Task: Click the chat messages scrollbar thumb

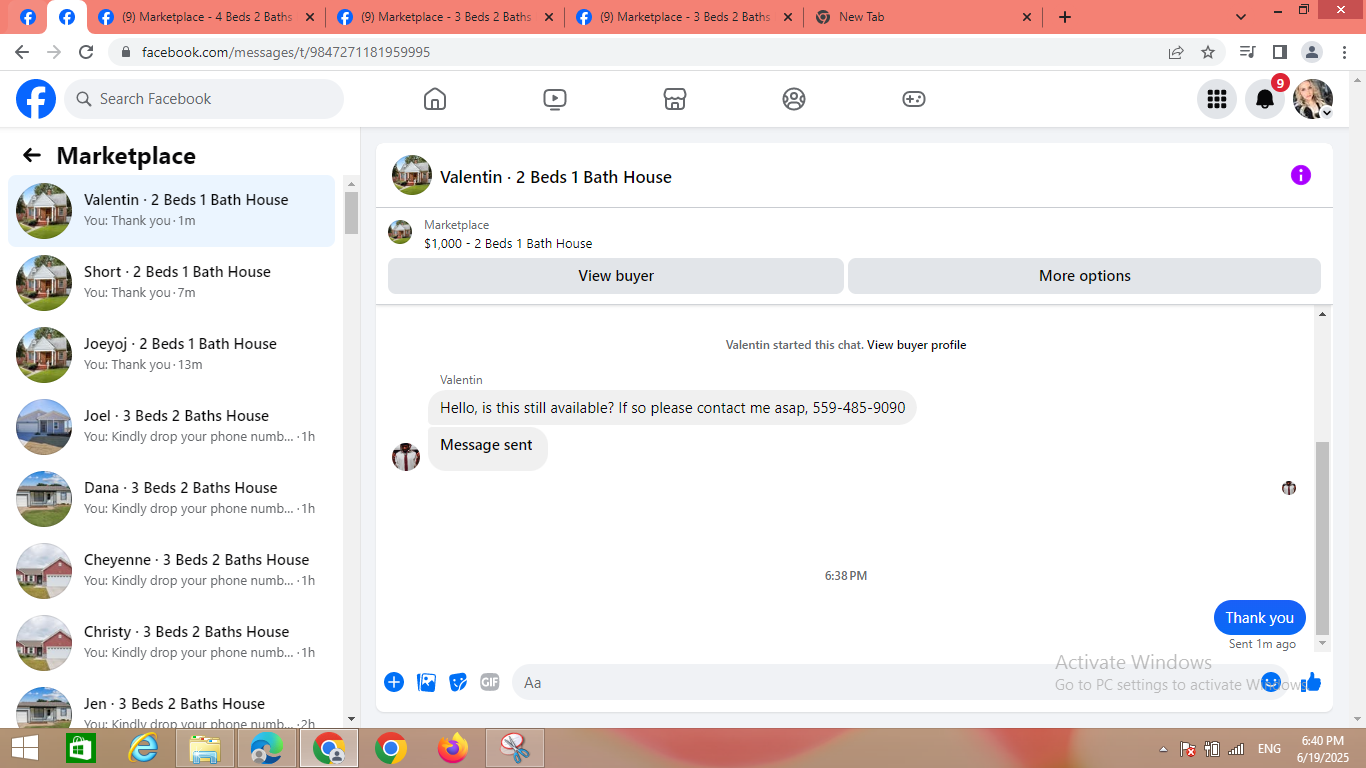Action: [x=1323, y=538]
